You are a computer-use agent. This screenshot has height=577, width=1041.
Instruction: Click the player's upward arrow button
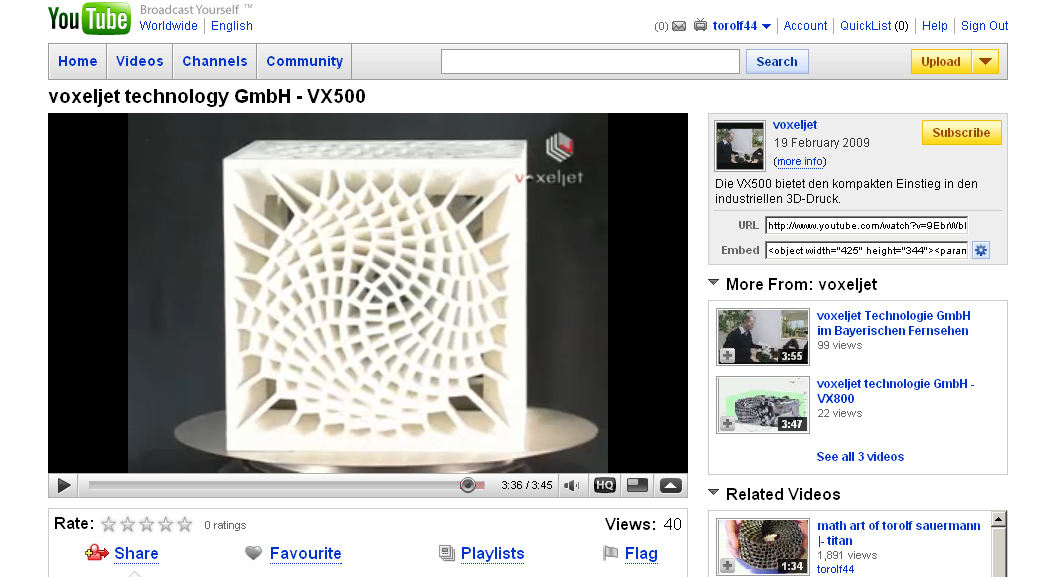(x=671, y=485)
